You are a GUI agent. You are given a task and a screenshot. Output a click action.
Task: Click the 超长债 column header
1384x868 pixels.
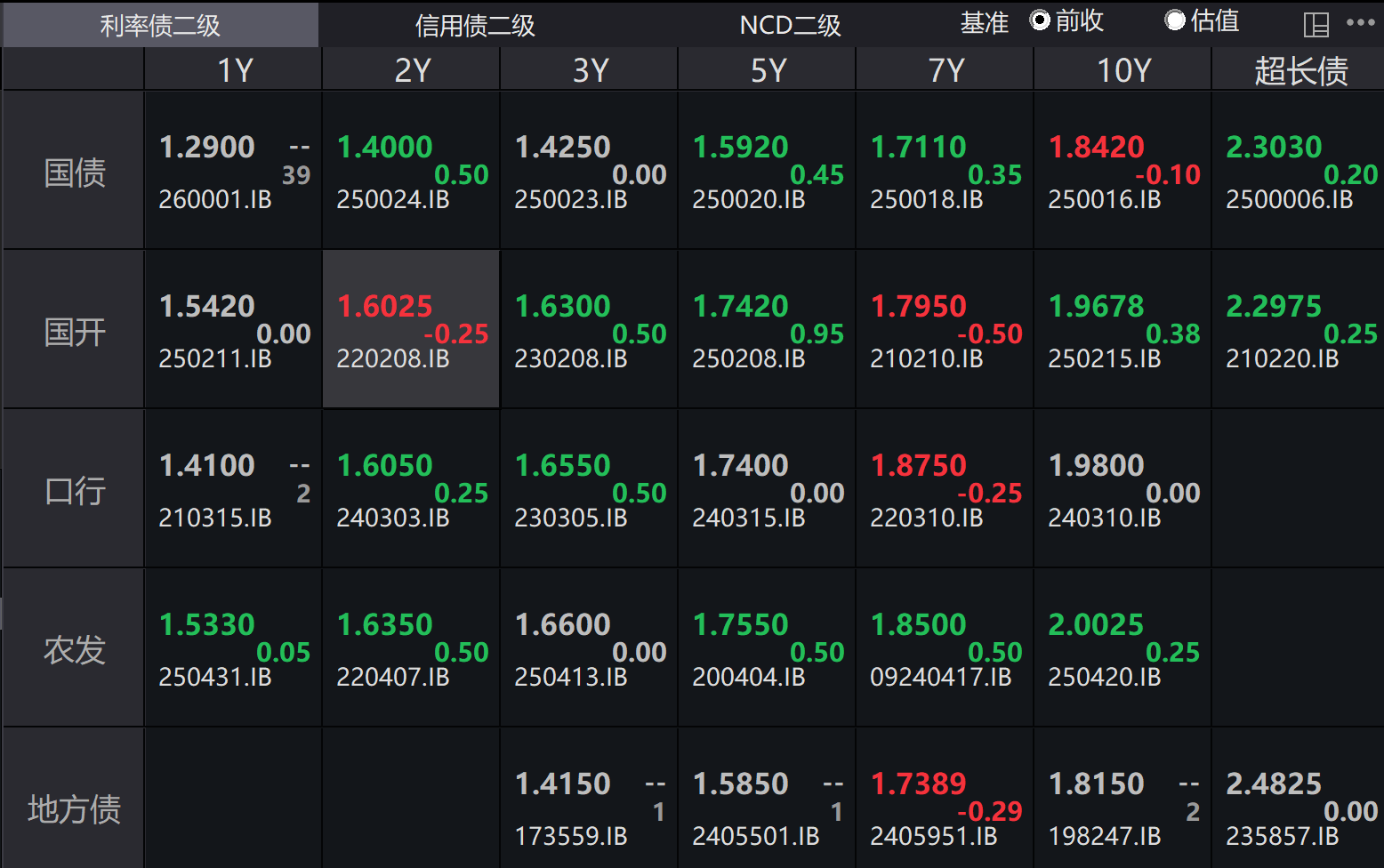[1300, 70]
